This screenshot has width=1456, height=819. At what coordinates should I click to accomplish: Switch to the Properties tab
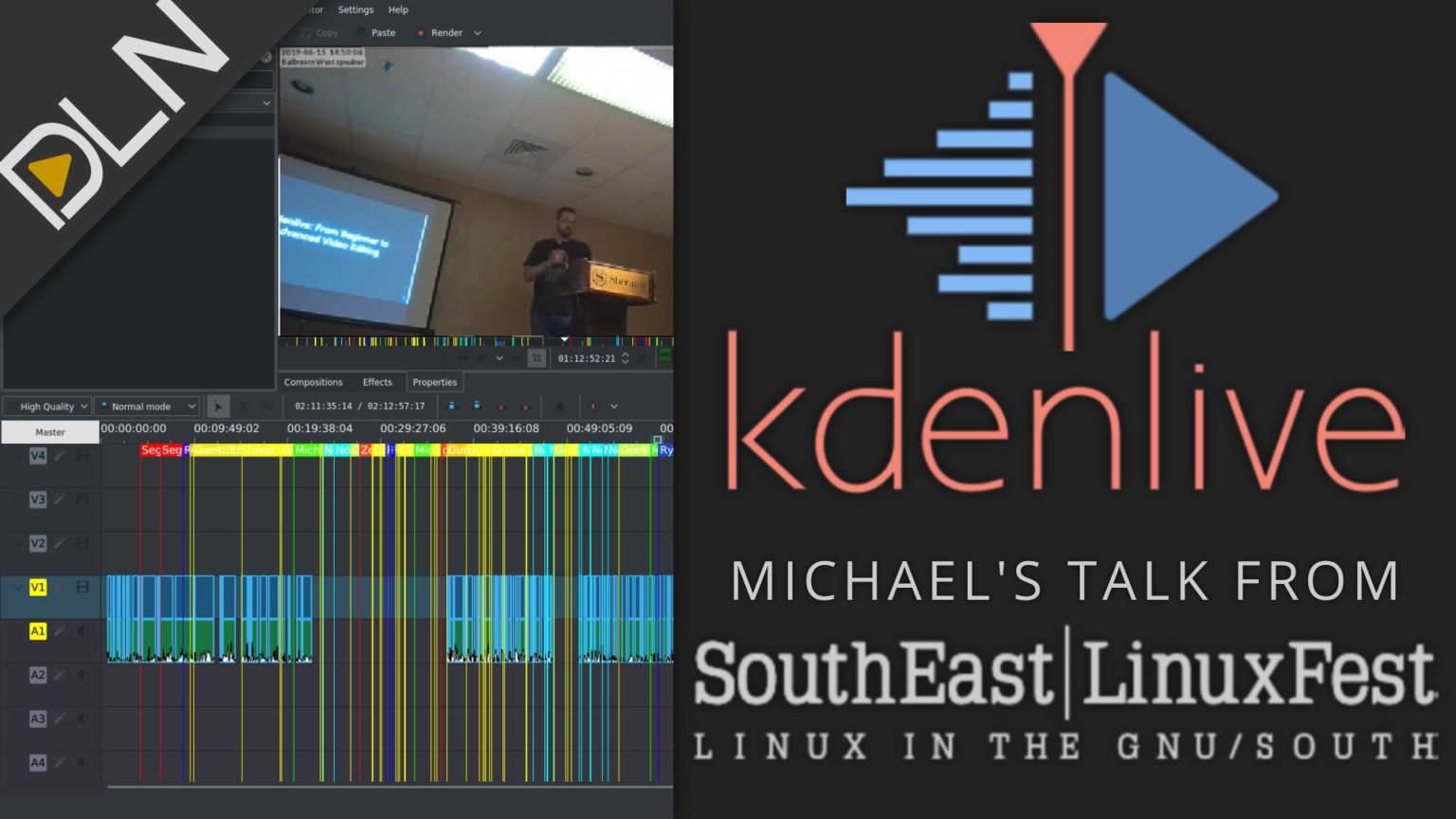coord(435,382)
